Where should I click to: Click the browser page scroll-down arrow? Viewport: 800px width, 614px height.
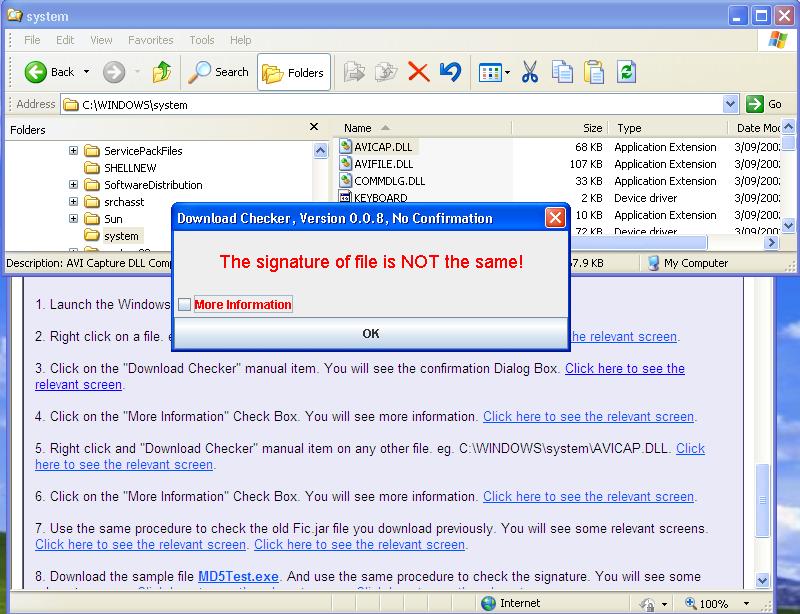[762, 580]
